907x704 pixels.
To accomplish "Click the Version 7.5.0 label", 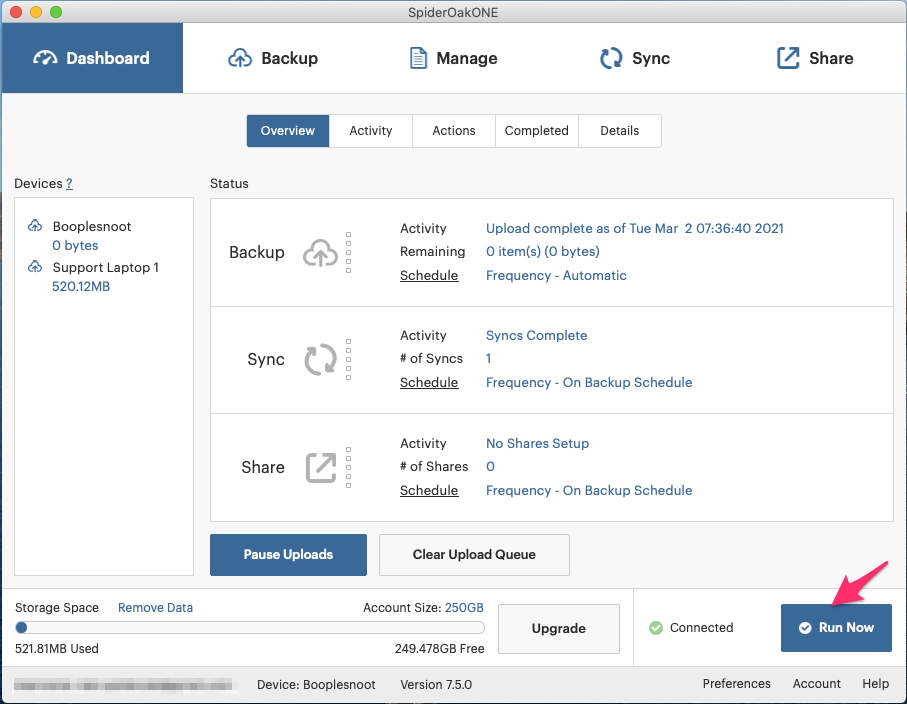I will [436, 684].
